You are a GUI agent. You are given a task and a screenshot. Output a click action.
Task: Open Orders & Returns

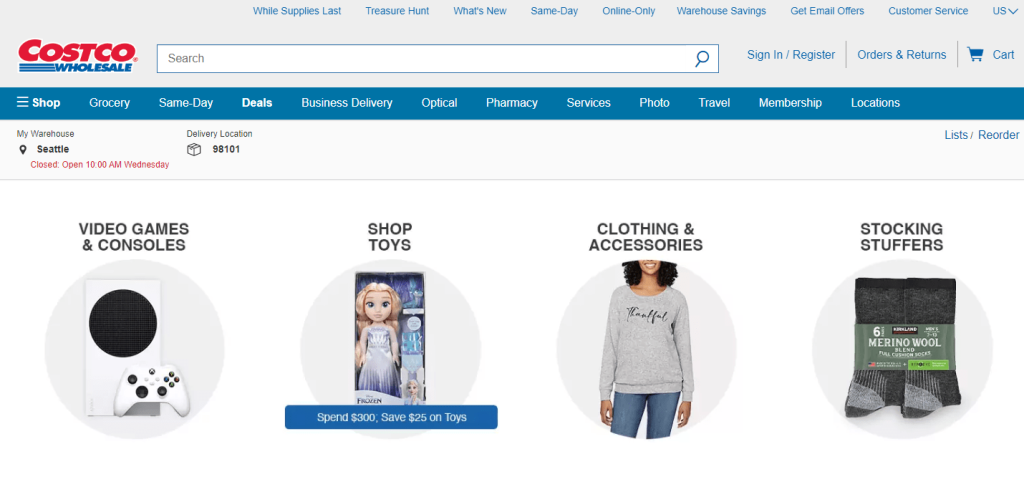click(x=902, y=55)
